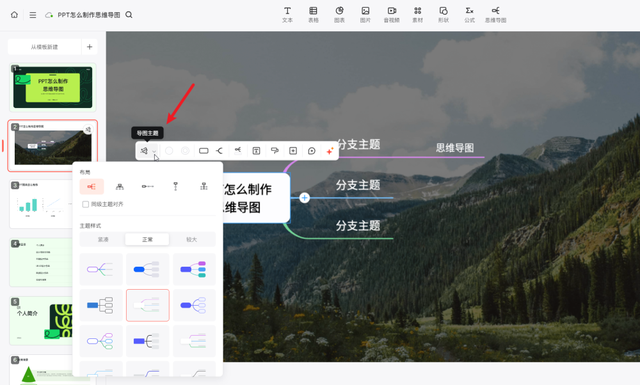The width and height of the screenshot is (640, 385).
Task: Click the home icon
Action: [x=14, y=15]
